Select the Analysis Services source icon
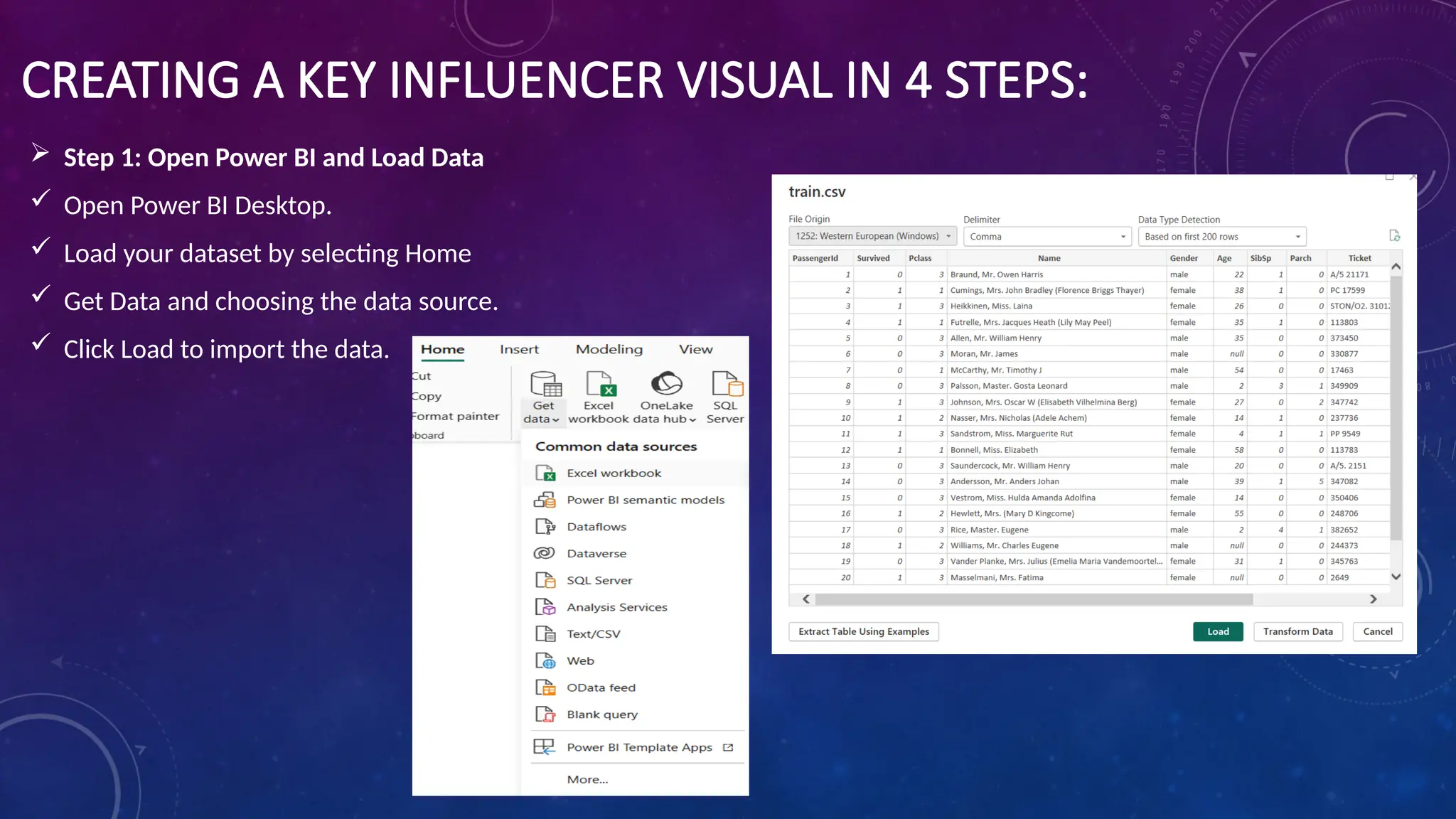Image resolution: width=1456 pixels, height=819 pixels. [545, 607]
